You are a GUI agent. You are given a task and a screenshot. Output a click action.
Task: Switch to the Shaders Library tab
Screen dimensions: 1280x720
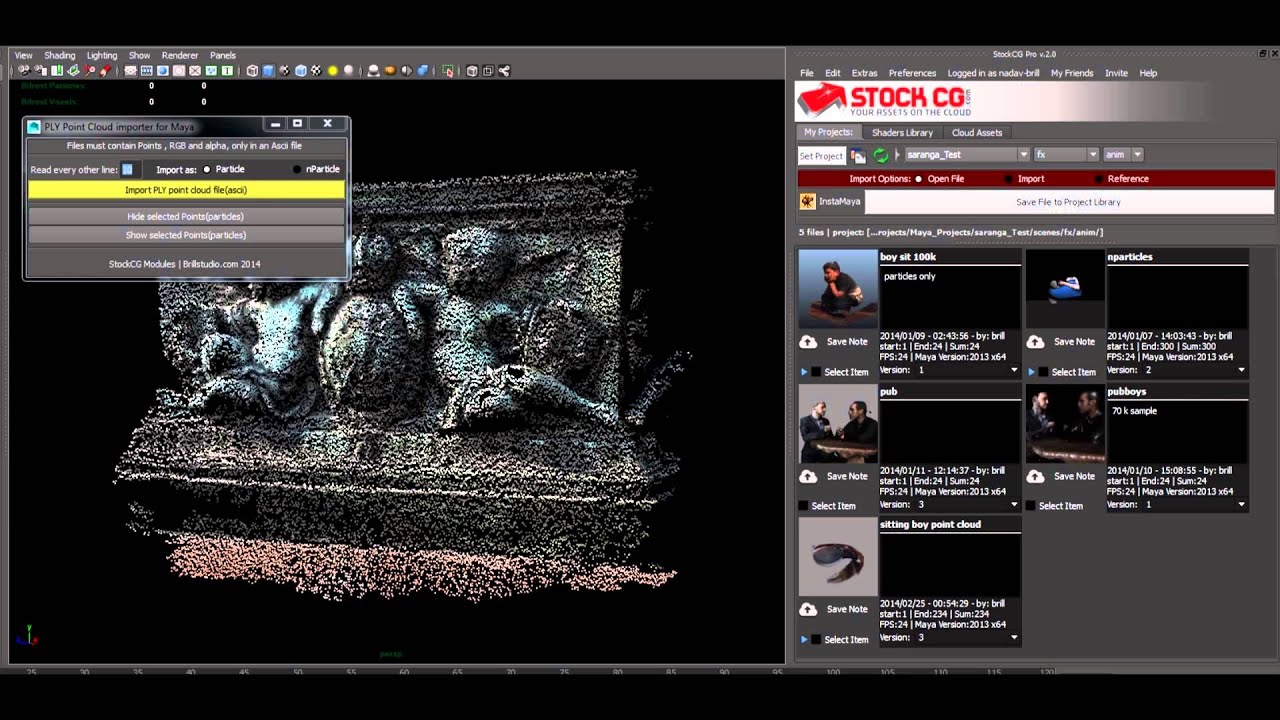click(x=902, y=132)
